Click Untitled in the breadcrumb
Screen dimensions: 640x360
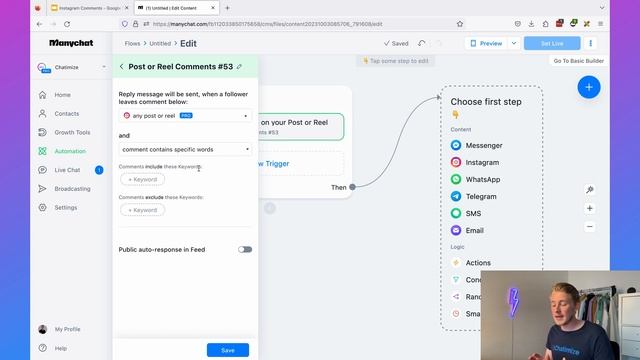[x=160, y=43]
